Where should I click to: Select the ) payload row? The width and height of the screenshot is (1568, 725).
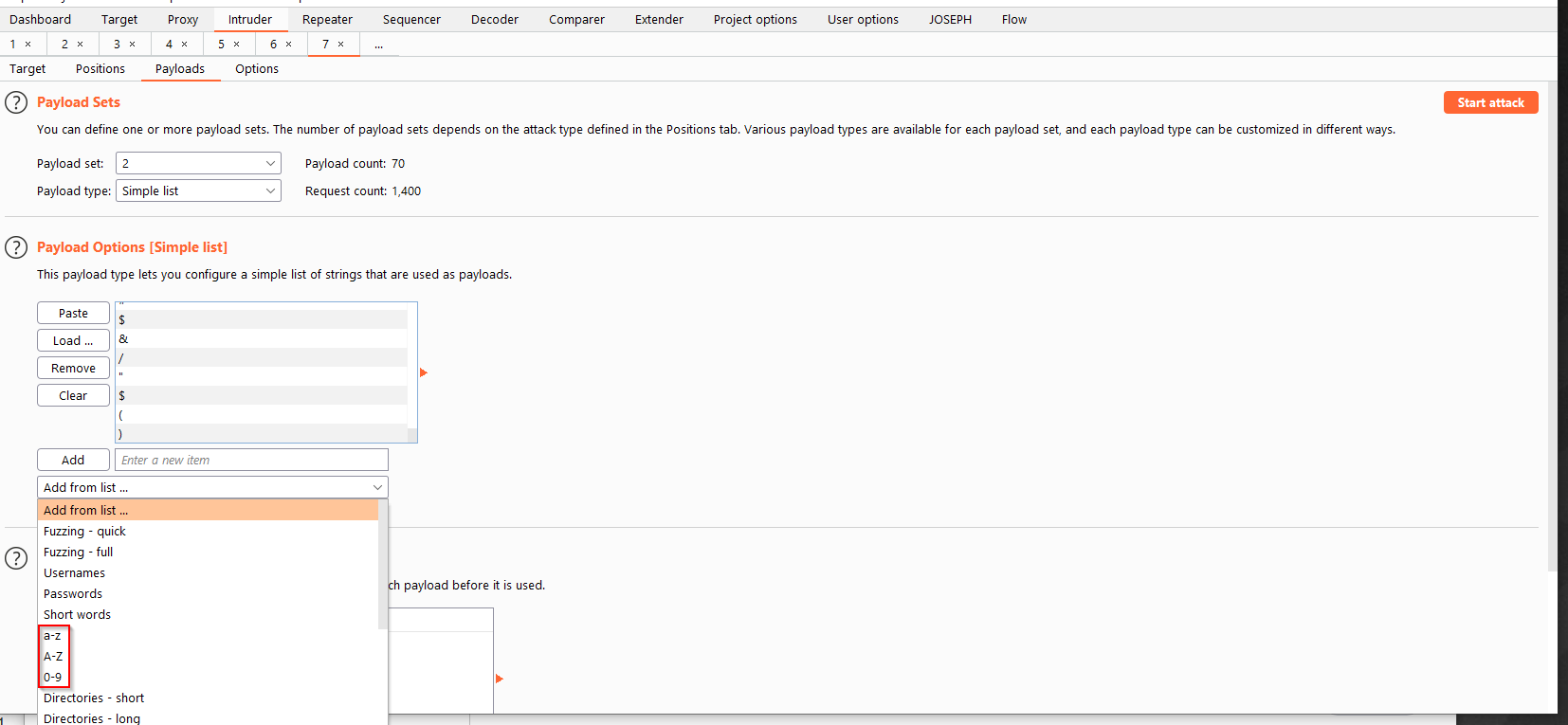point(262,433)
